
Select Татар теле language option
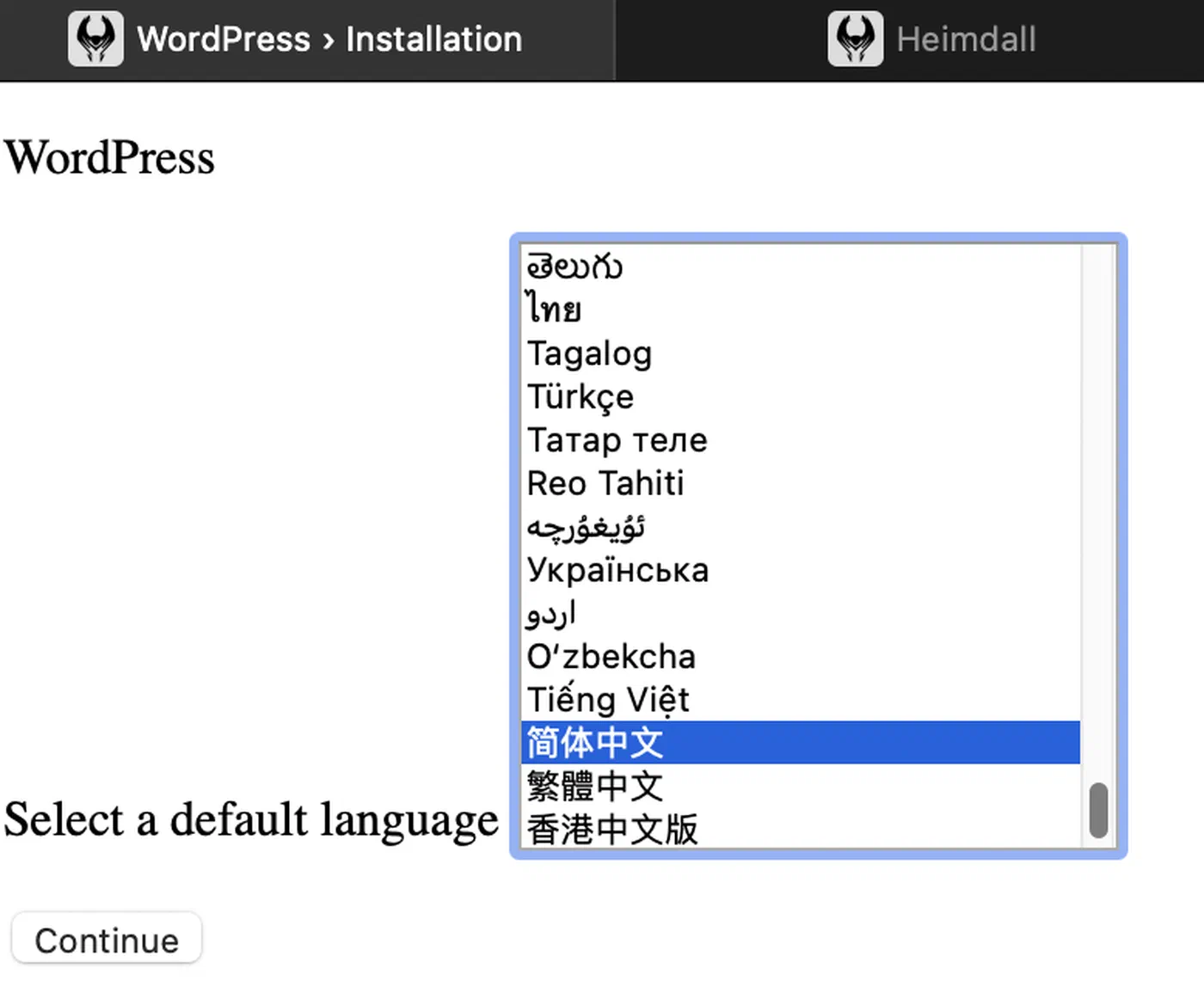pyautogui.click(x=801, y=439)
